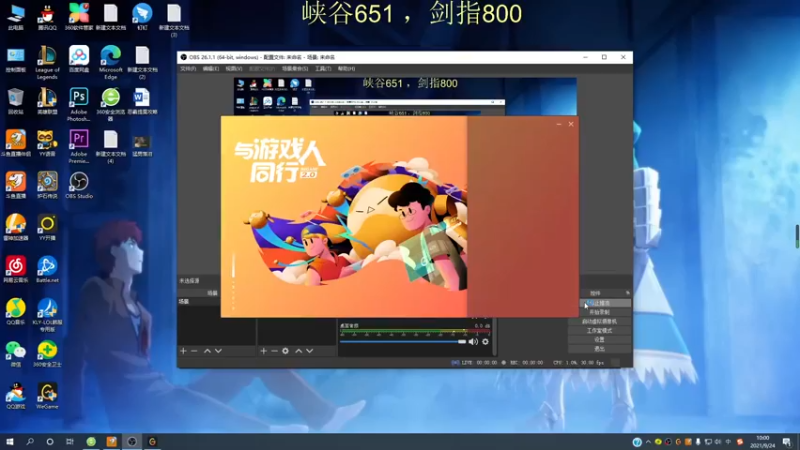Open the image thumbnail file on the desktop
The width and height of the screenshot is (800, 450).
point(142,145)
